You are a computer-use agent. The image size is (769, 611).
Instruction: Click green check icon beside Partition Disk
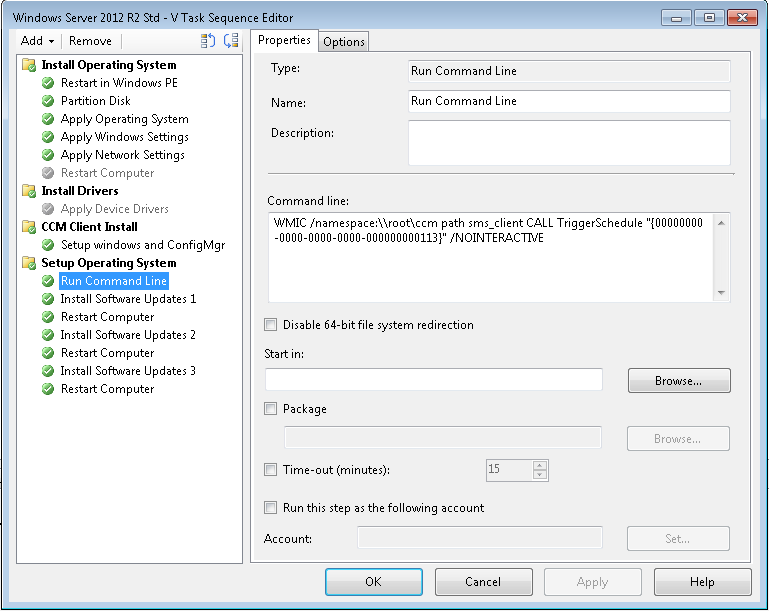(x=48, y=101)
